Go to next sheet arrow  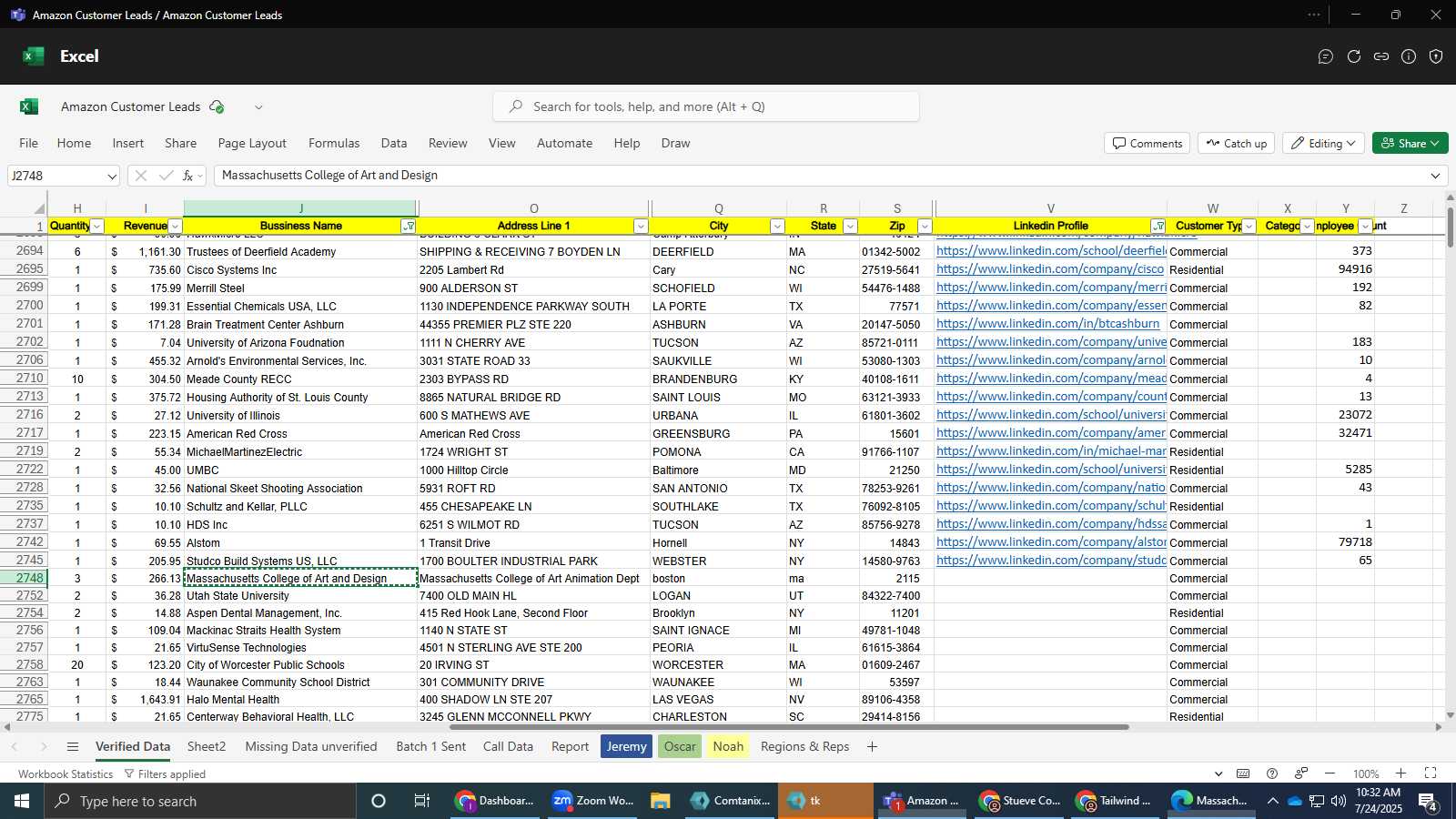pos(43,746)
